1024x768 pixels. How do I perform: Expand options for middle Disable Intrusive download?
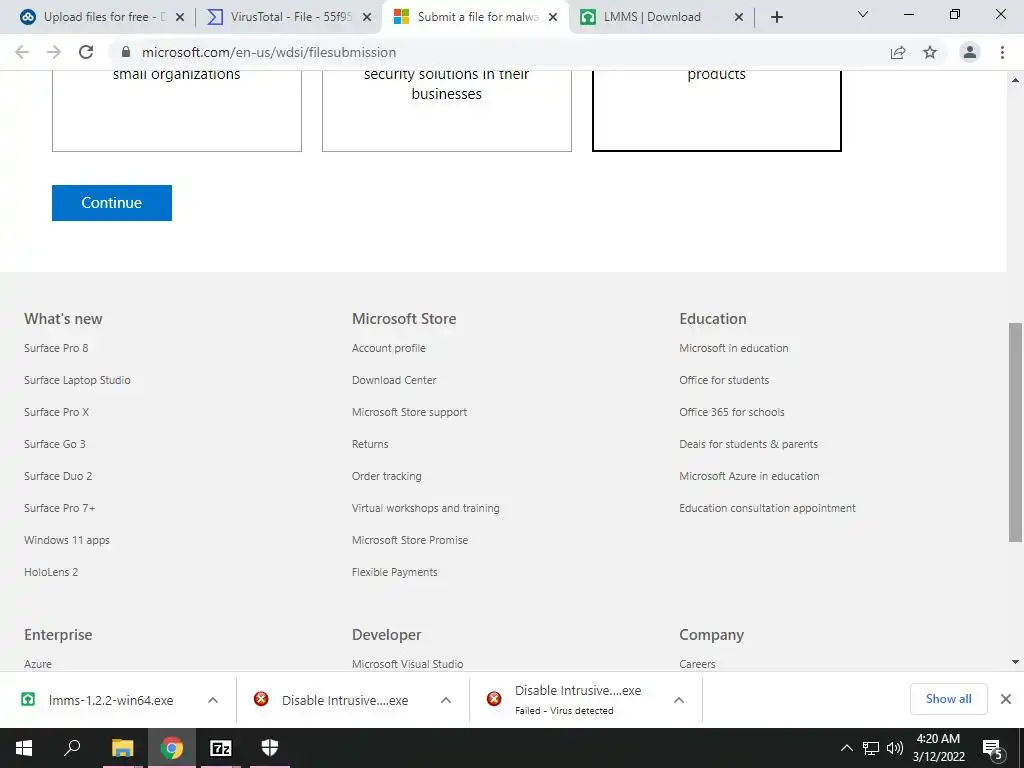446,700
